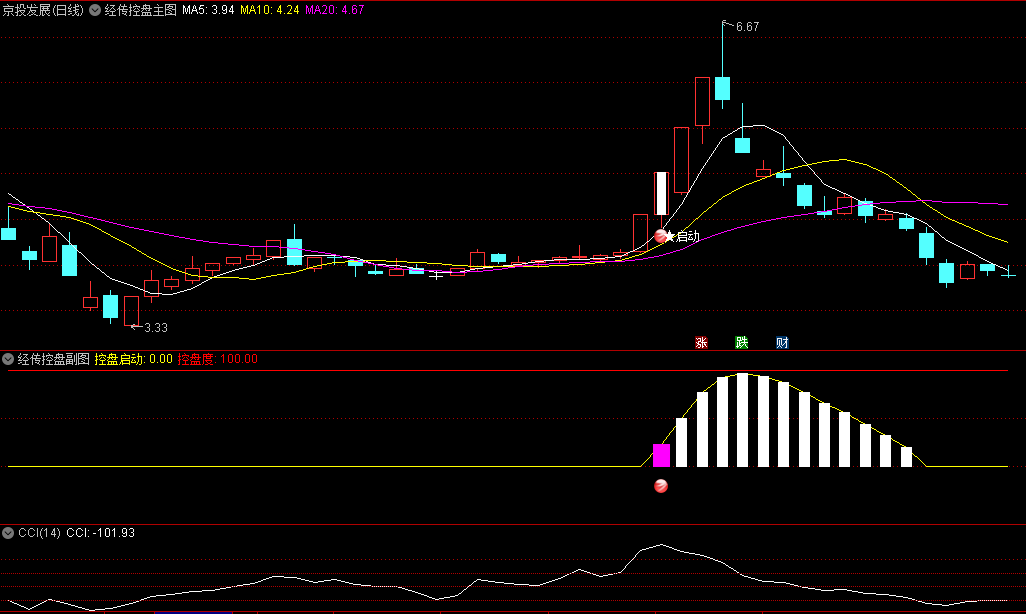Click the 经传控盘主图 indicator name
Screen dimensions: 1026x614
pyautogui.click(x=141, y=10)
